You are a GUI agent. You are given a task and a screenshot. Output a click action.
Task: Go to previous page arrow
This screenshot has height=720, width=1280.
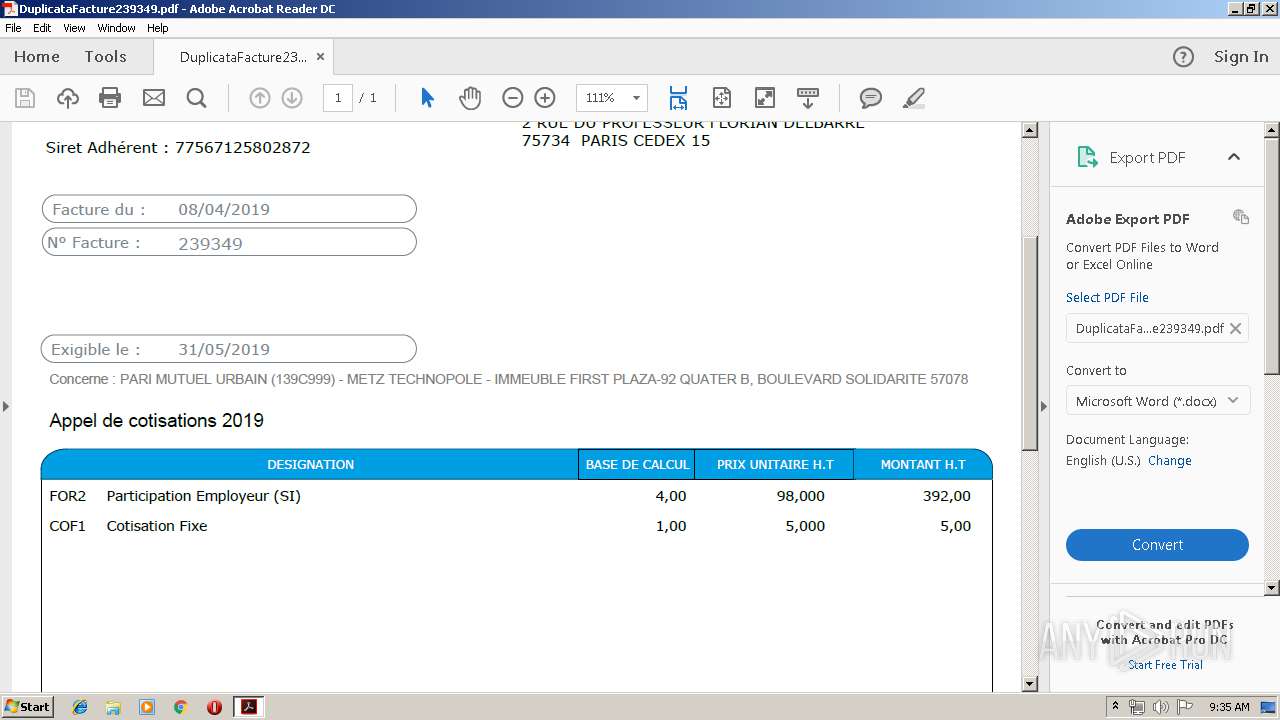pyautogui.click(x=259, y=98)
